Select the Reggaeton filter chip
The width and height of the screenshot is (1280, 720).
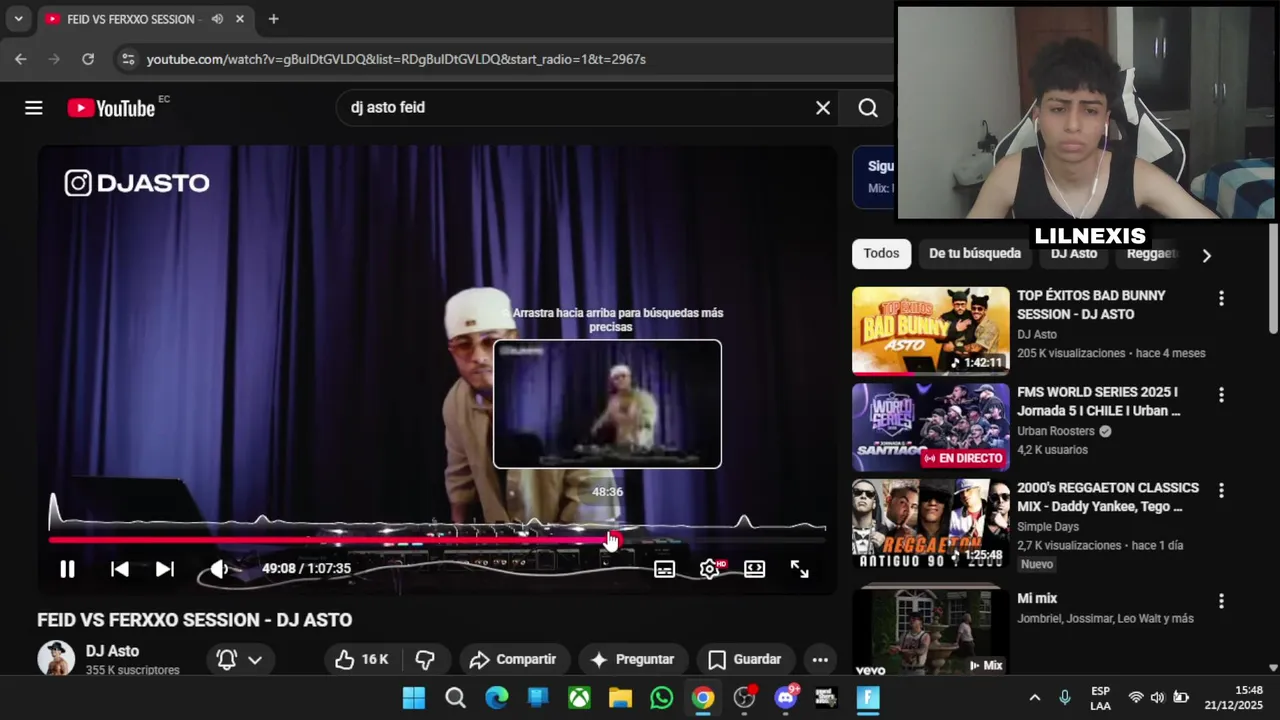[x=1152, y=254]
